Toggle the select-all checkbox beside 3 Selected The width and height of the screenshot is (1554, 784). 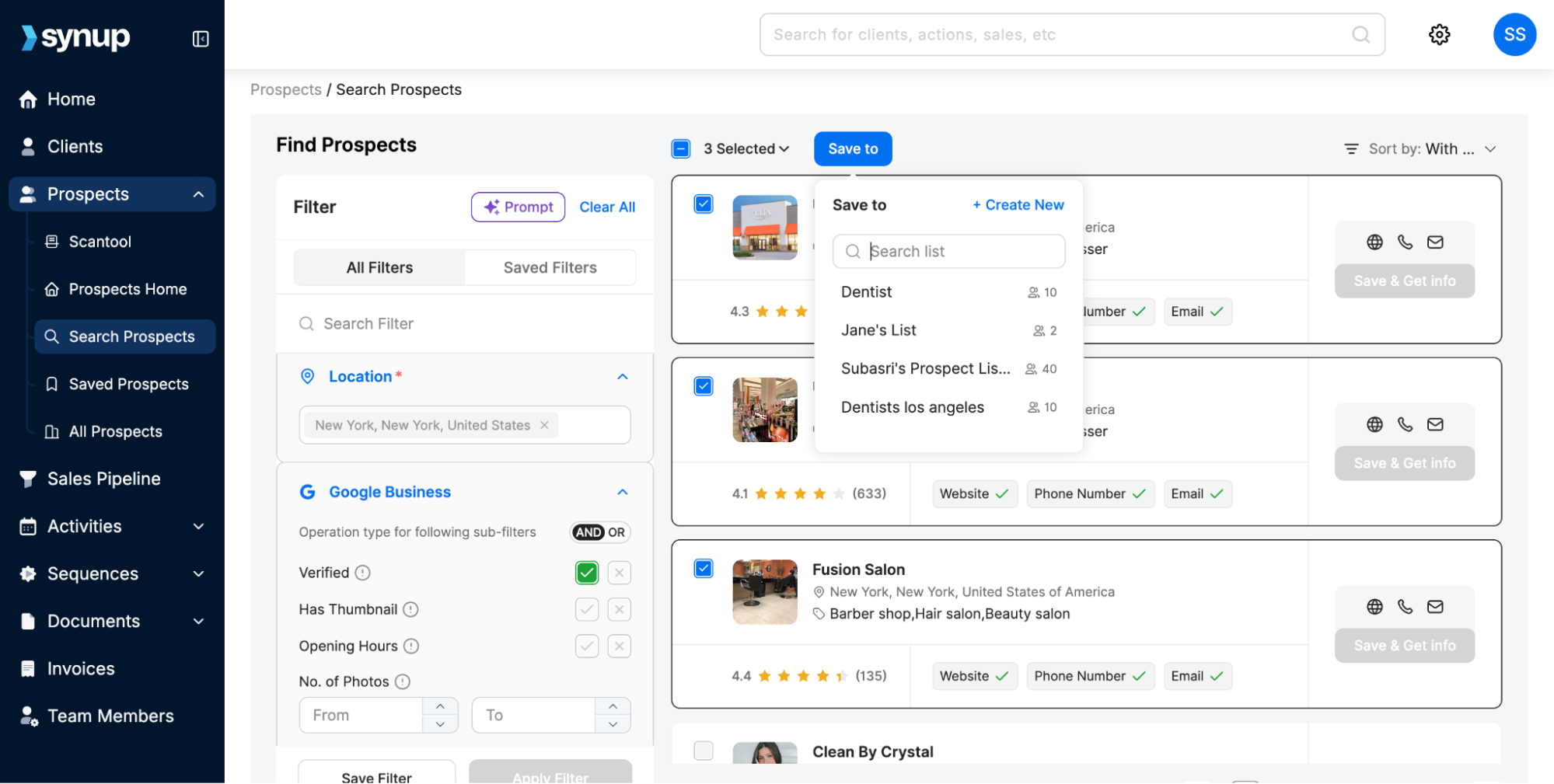681,149
